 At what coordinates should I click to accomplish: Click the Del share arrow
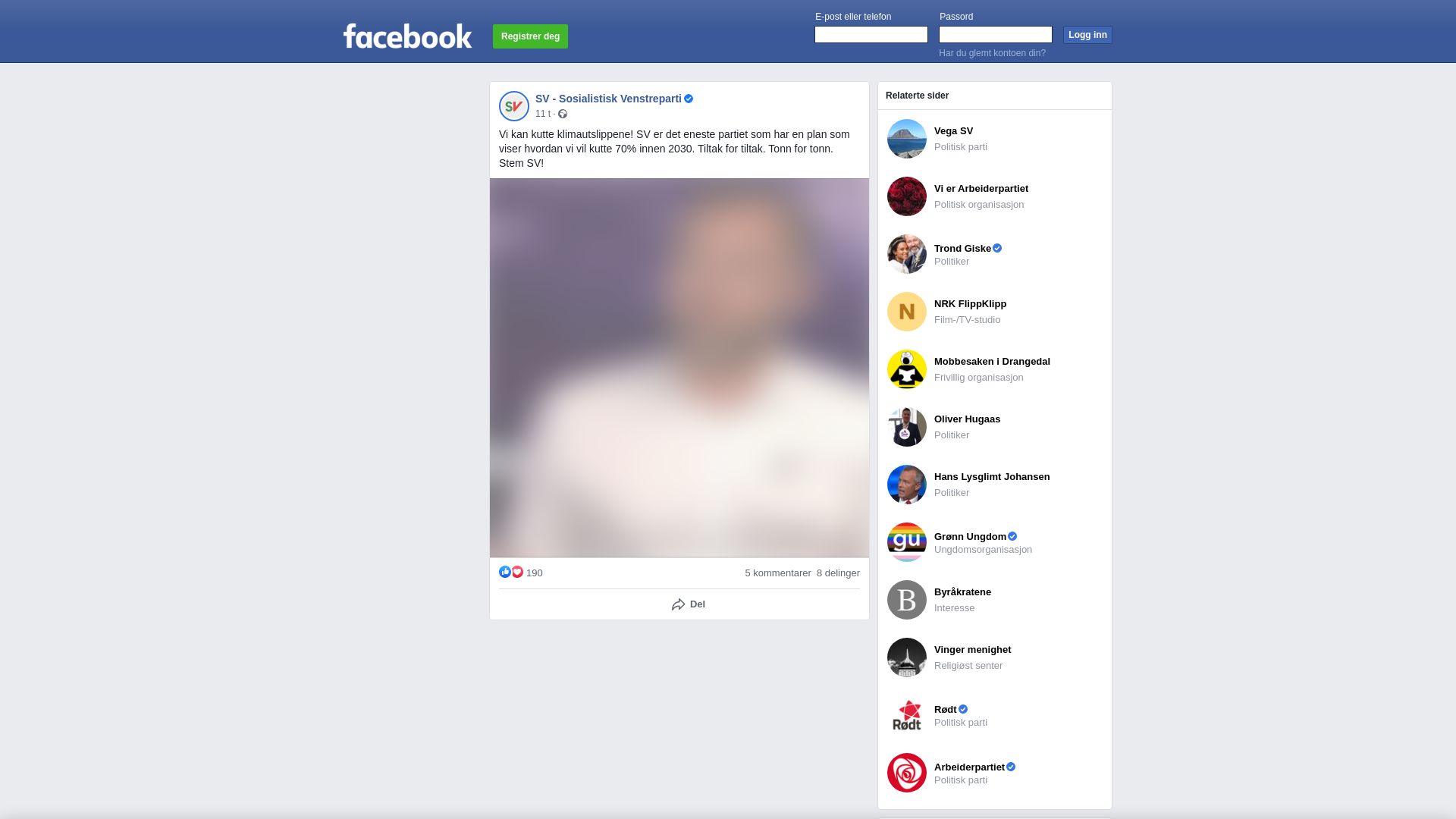click(679, 604)
